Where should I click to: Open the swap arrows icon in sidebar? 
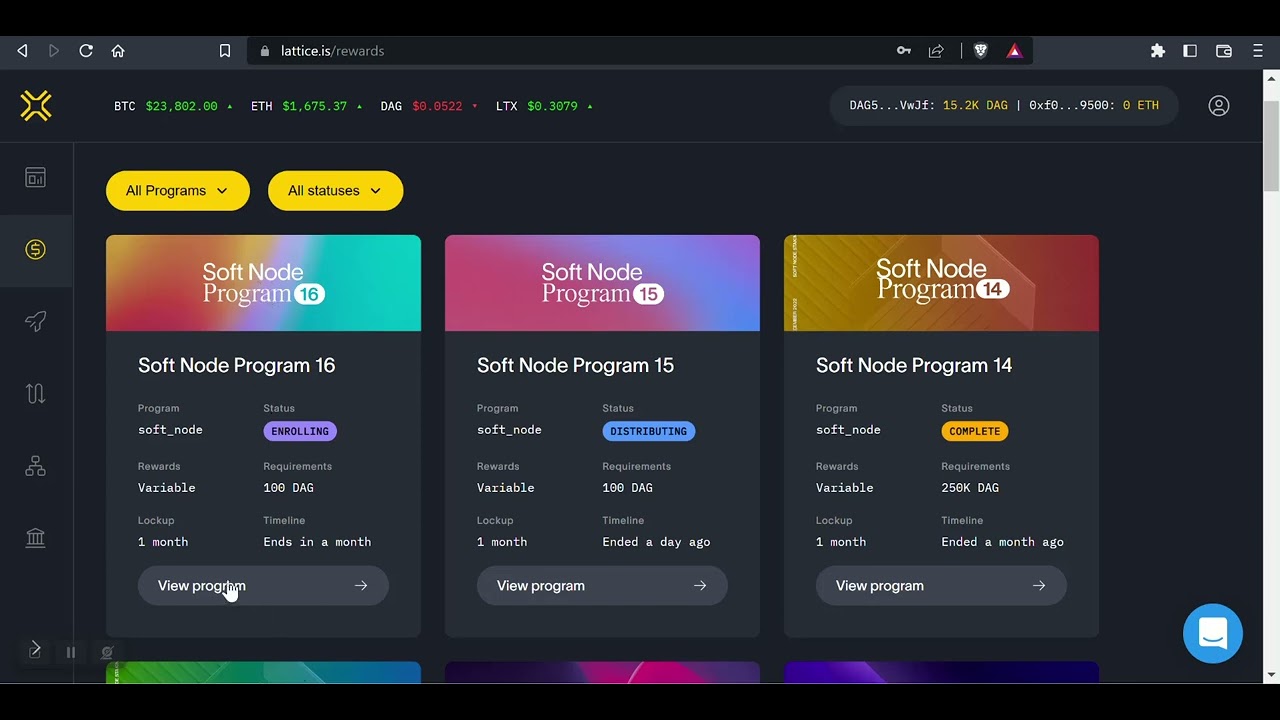36,394
